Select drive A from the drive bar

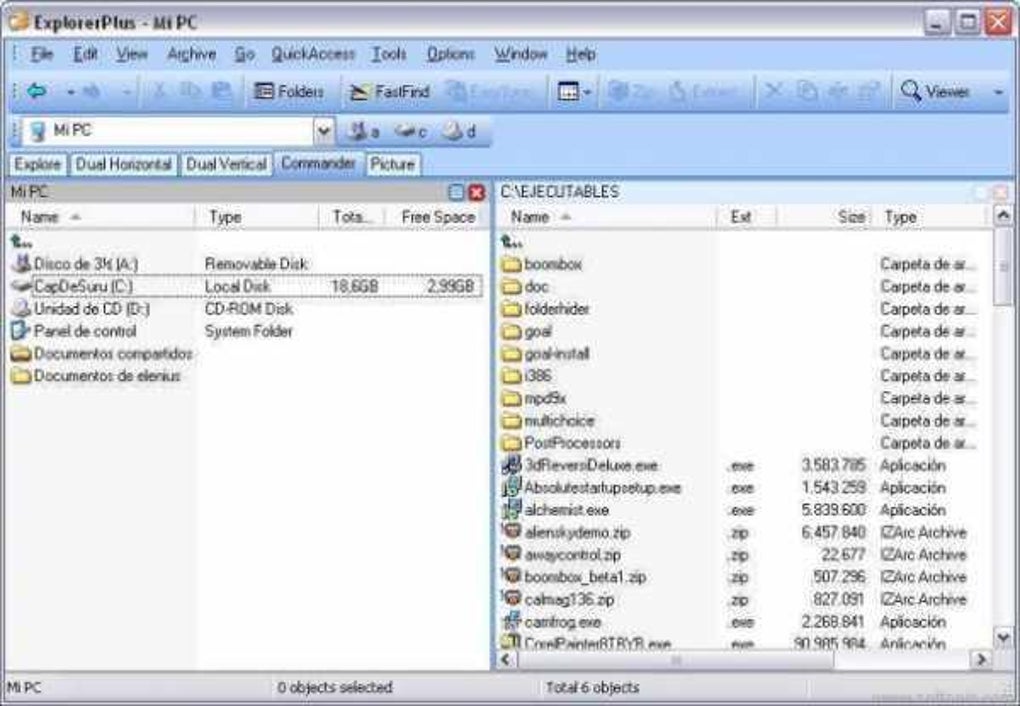[361, 128]
